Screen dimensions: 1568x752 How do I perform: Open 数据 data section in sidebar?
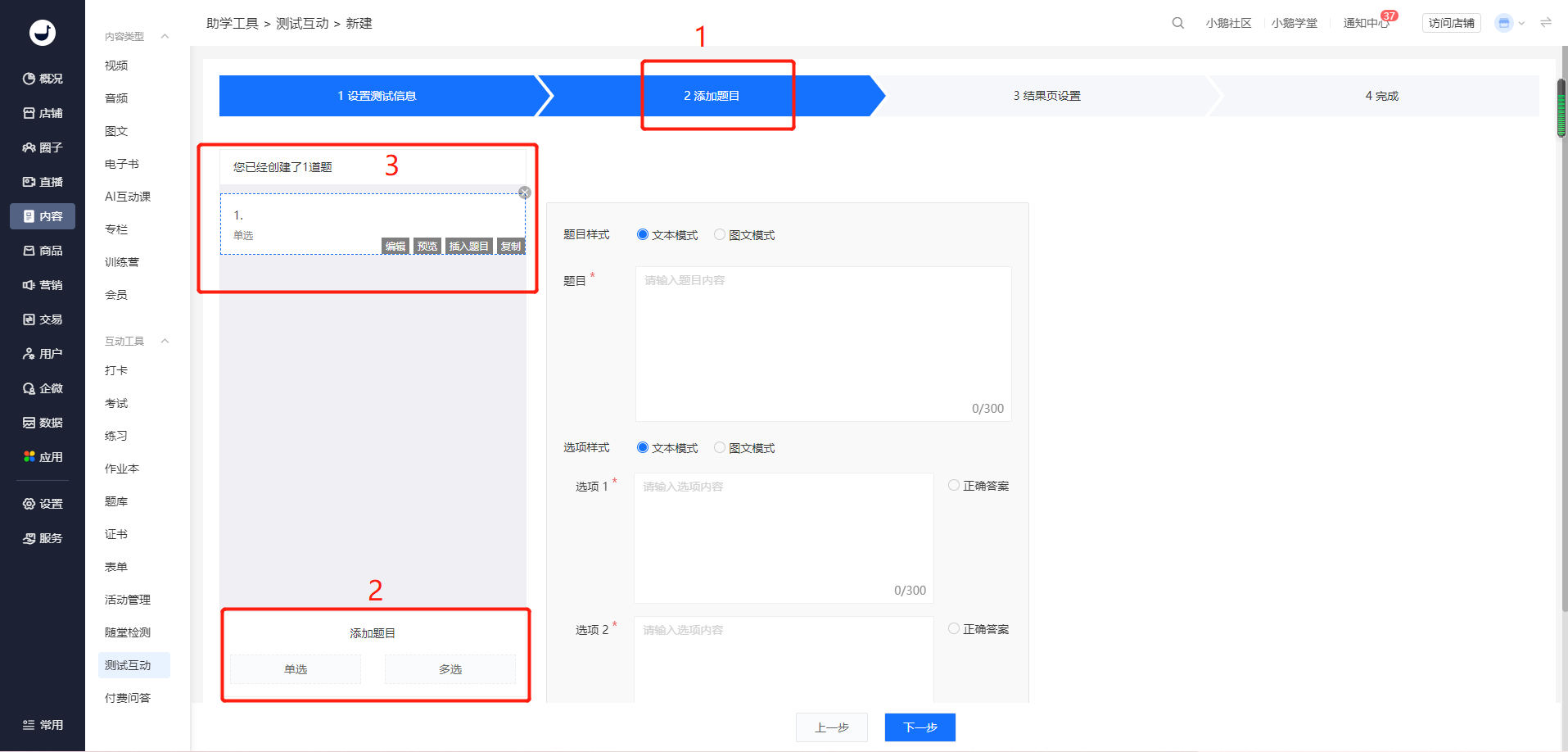43,423
